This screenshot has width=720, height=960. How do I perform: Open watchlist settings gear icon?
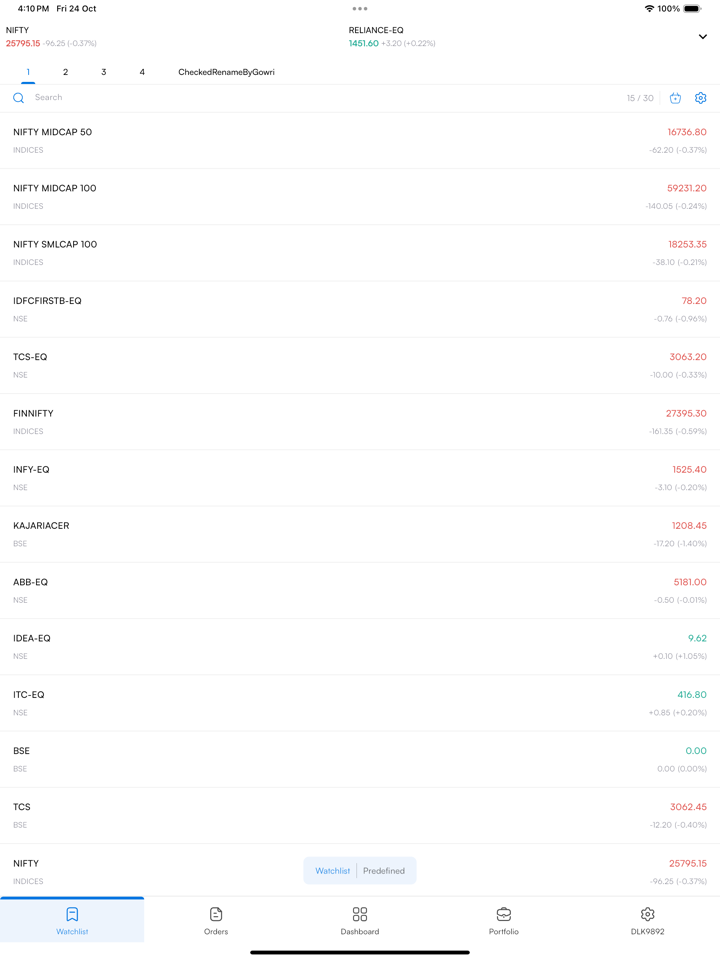(x=700, y=98)
